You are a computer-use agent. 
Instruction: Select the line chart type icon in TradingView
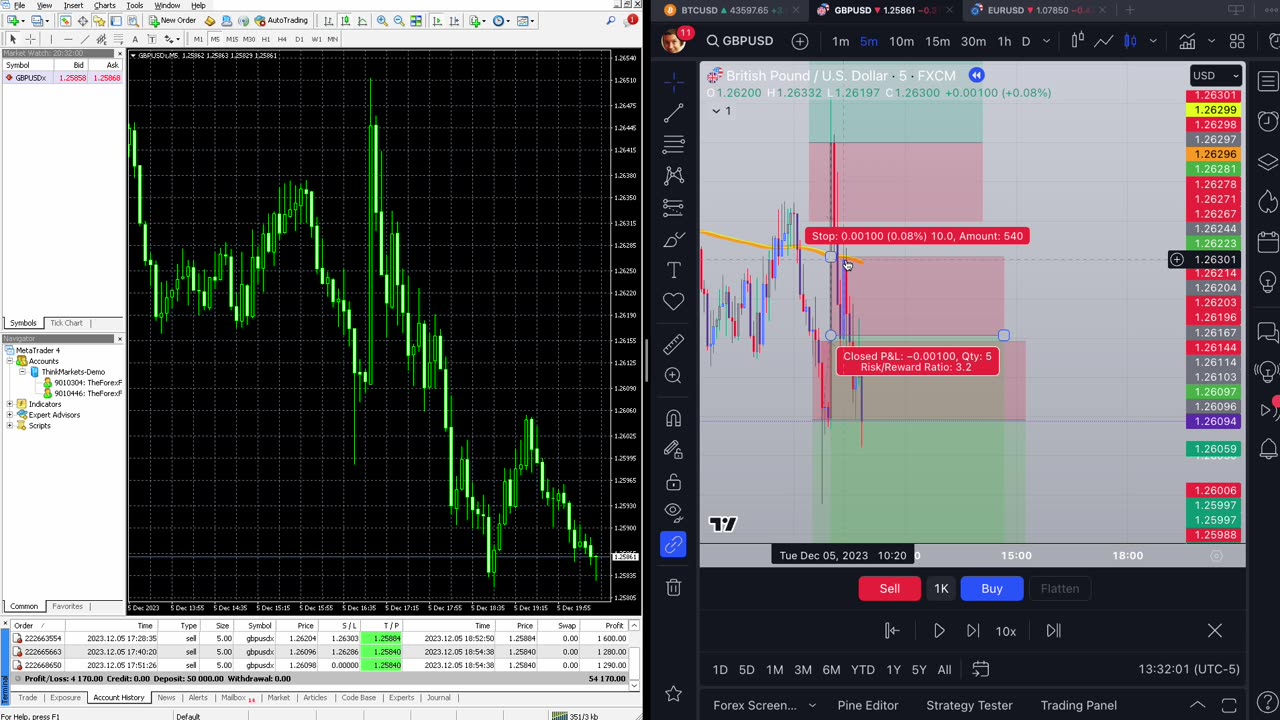(x=1104, y=41)
